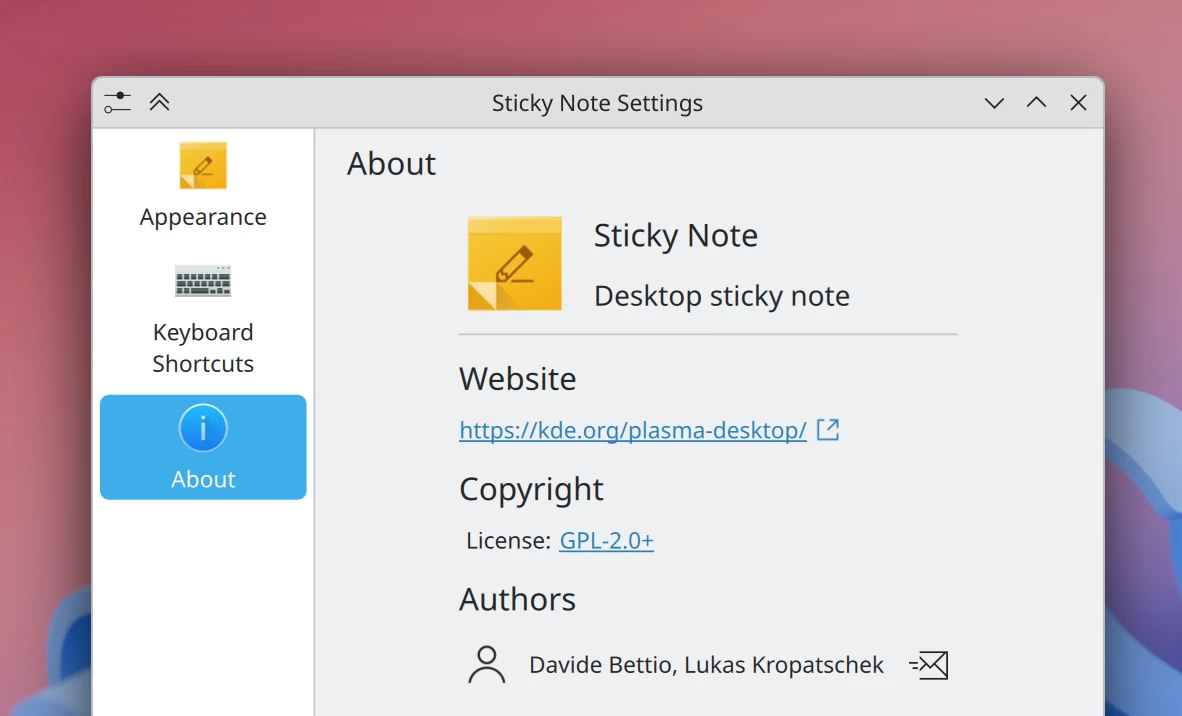
Task: Open the kde.org/plasma-desktop website link
Action: [632, 429]
